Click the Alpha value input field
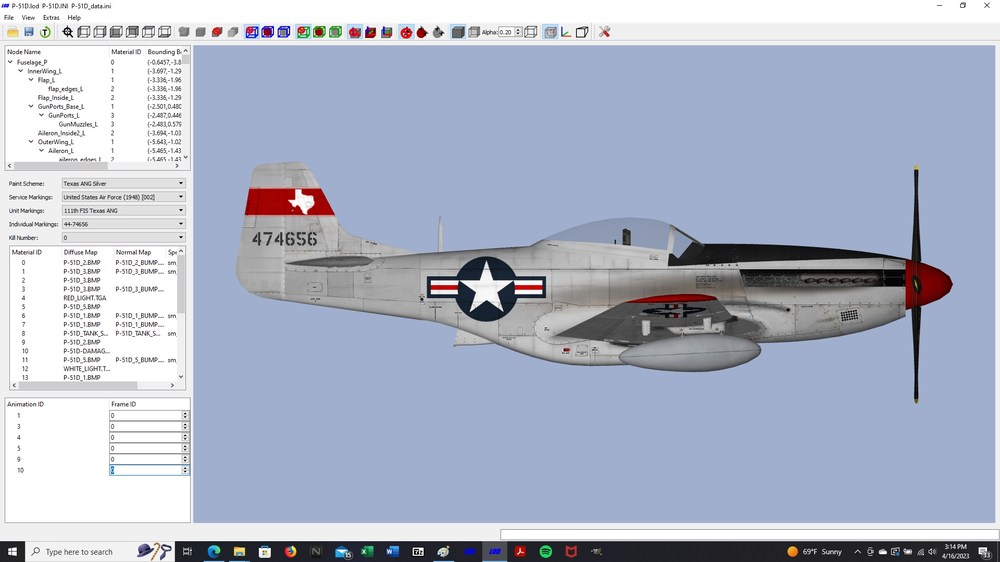1000x562 pixels. [506, 32]
